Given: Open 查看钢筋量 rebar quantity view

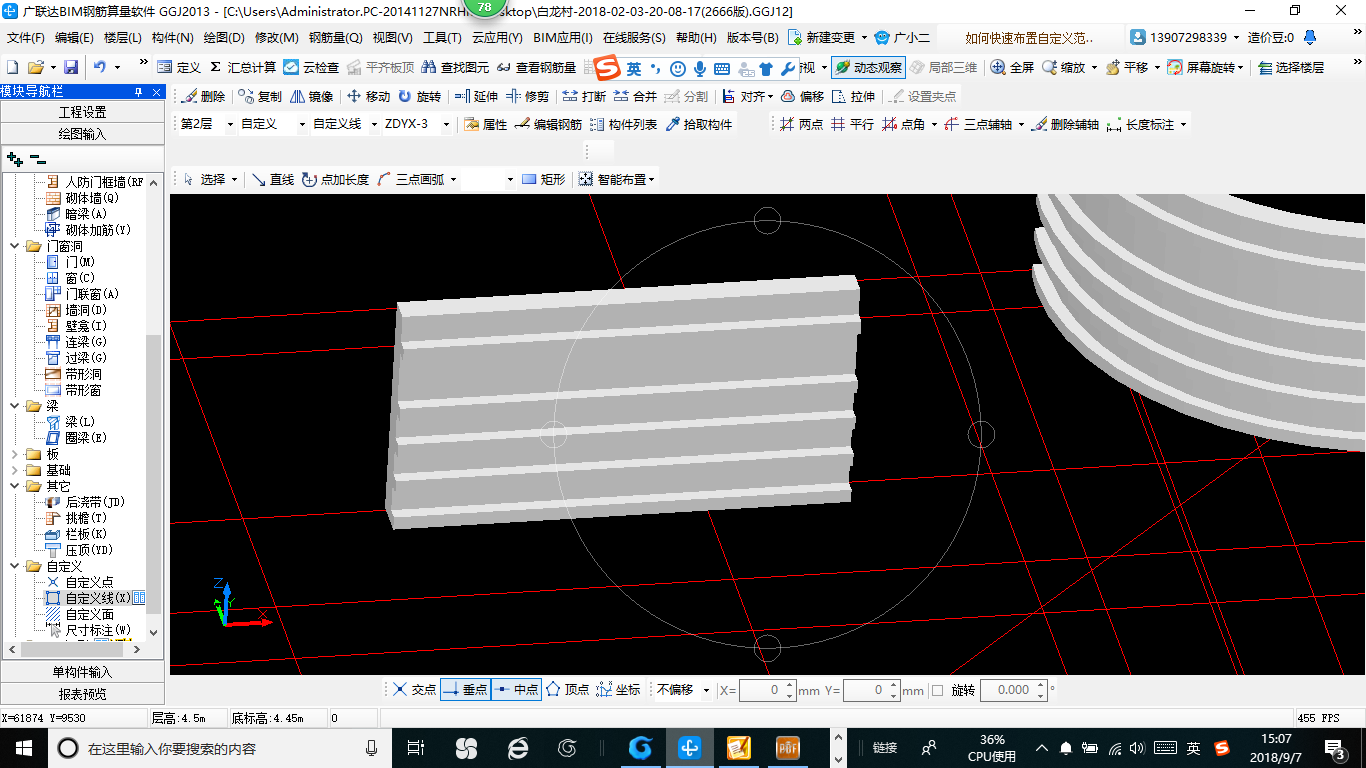Looking at the screenshot, I should 536,67.
